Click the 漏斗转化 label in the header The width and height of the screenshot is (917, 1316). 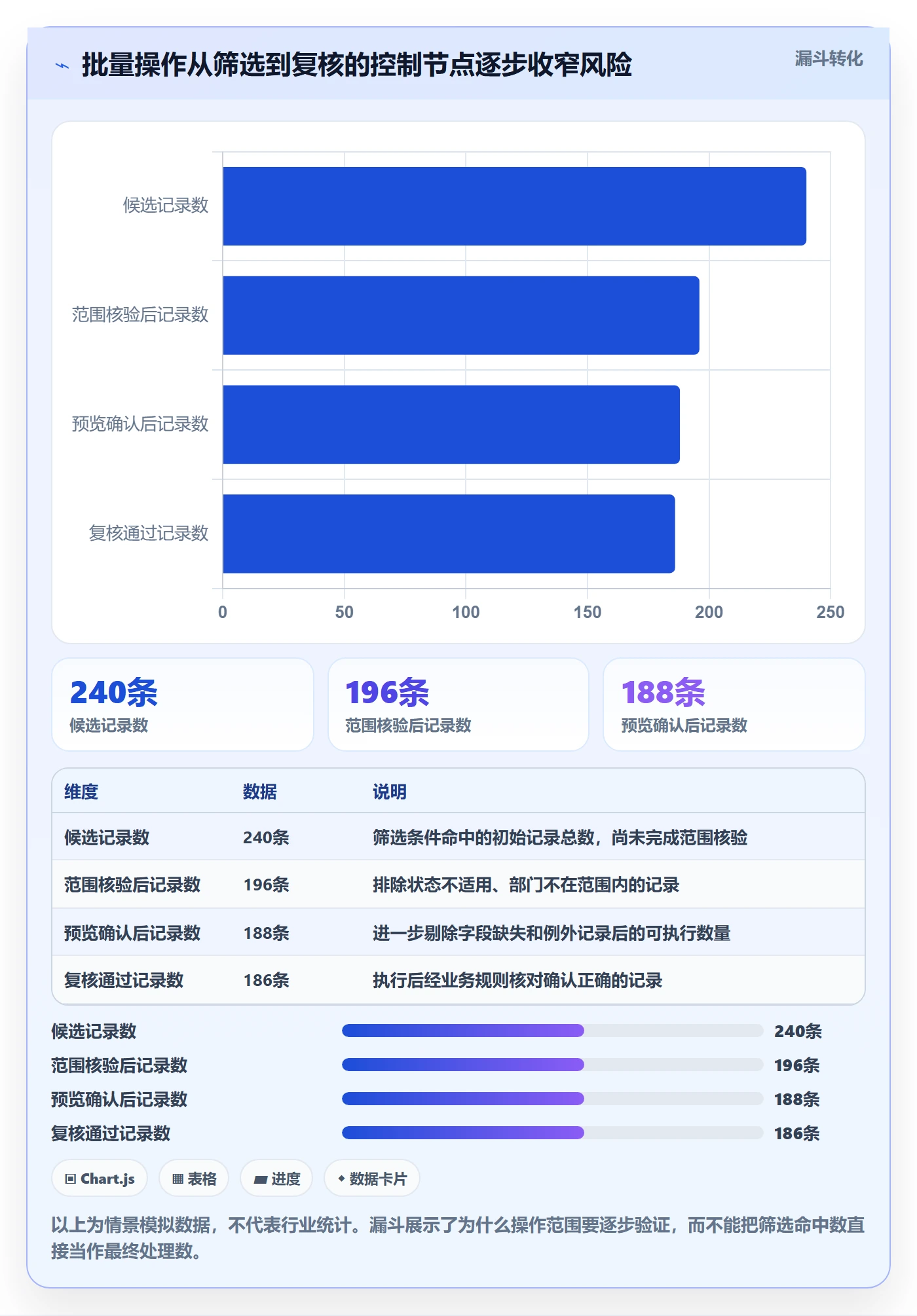829,59
